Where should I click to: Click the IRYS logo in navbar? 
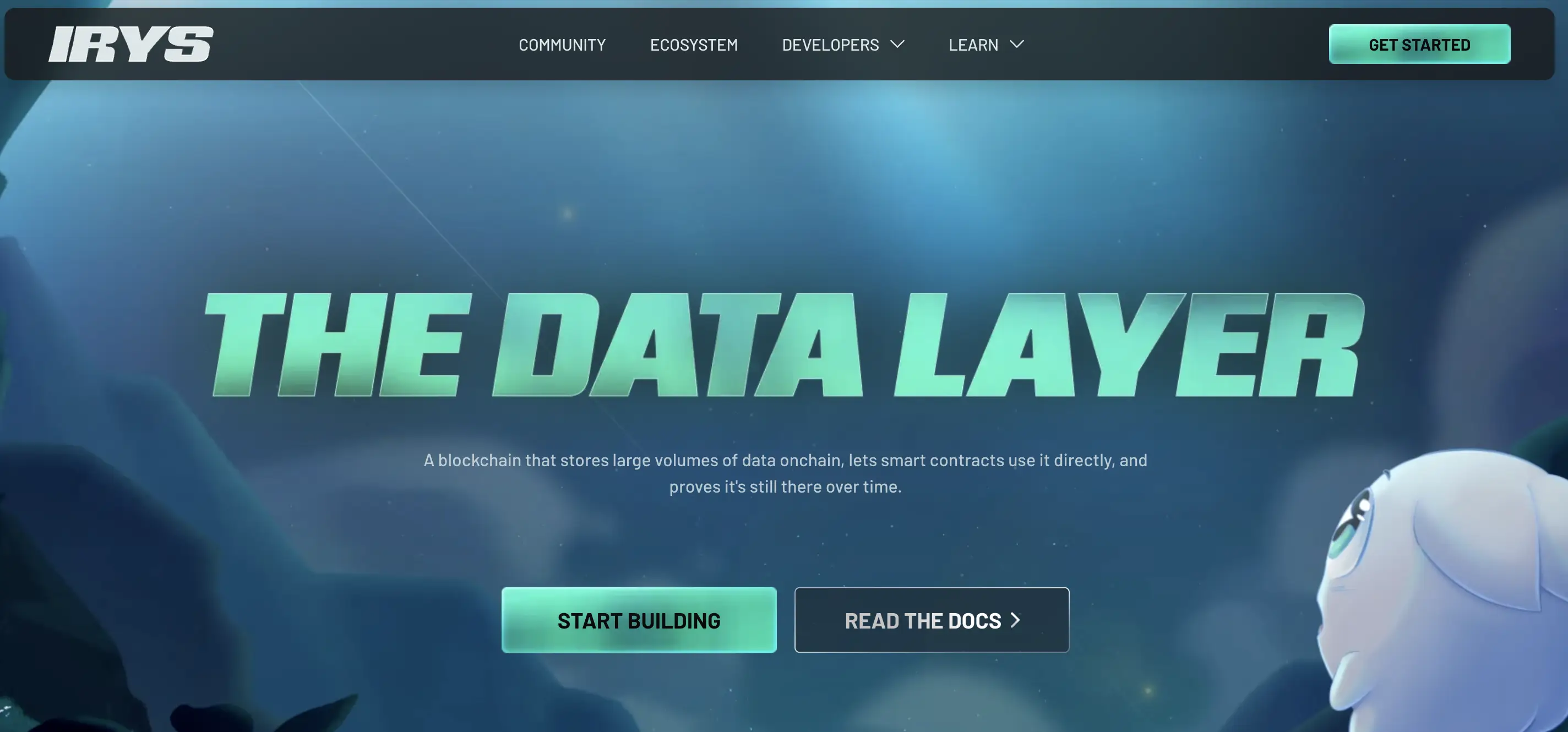(x=131, y=44)
